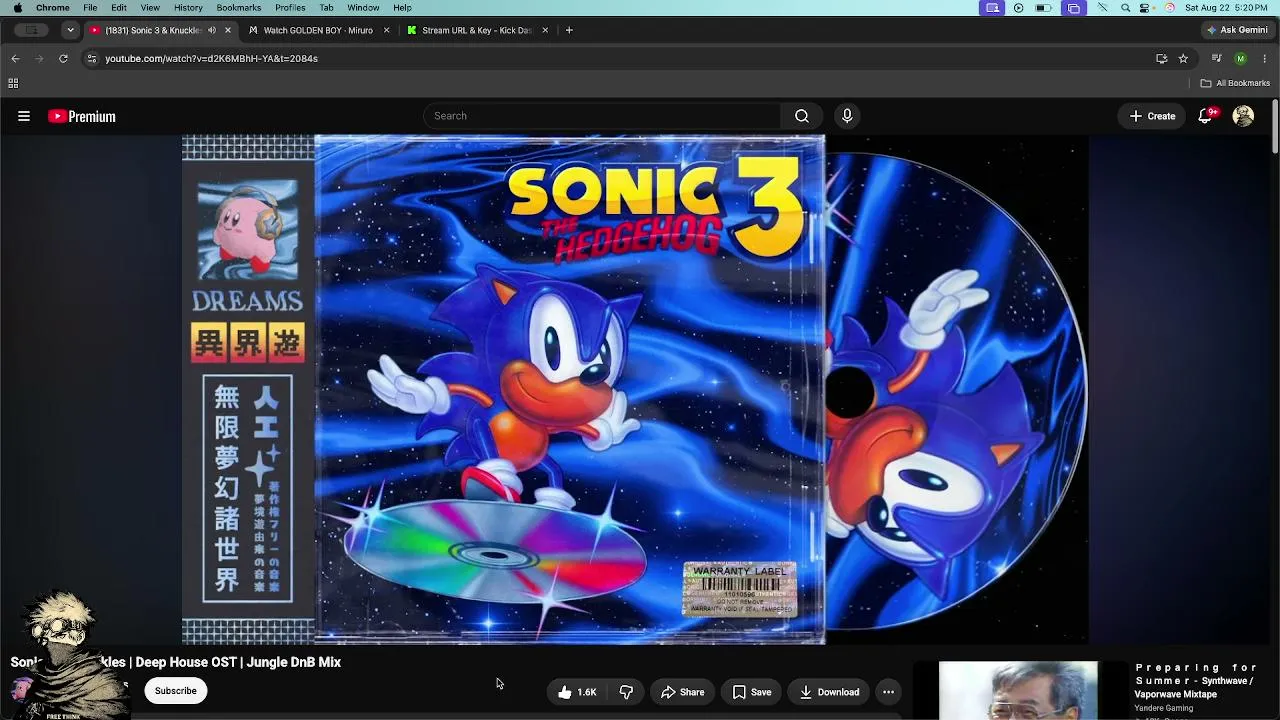Switch to Watch GOLDEN BOY - Miruro tab
This screenshot has height=720, width=1280.
click(318, 30)
